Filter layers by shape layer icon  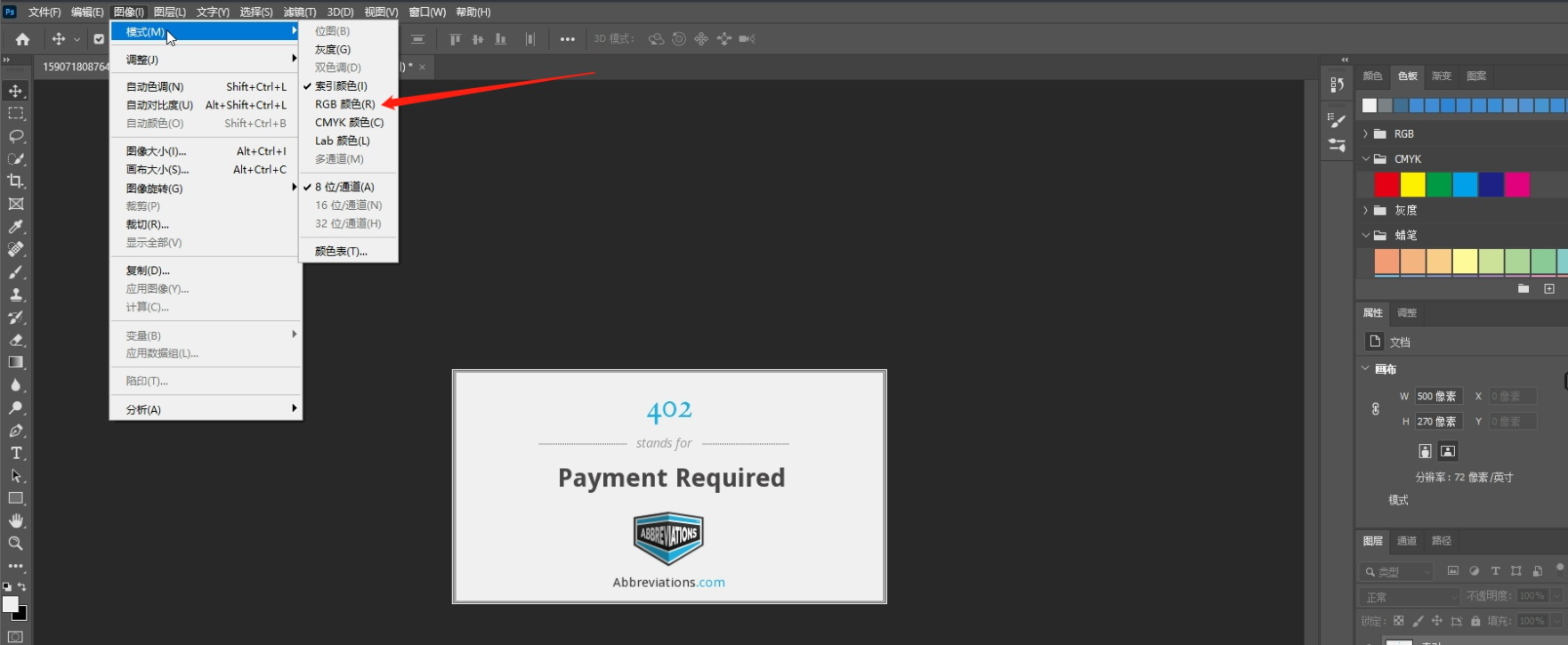tap(1516, 571)
